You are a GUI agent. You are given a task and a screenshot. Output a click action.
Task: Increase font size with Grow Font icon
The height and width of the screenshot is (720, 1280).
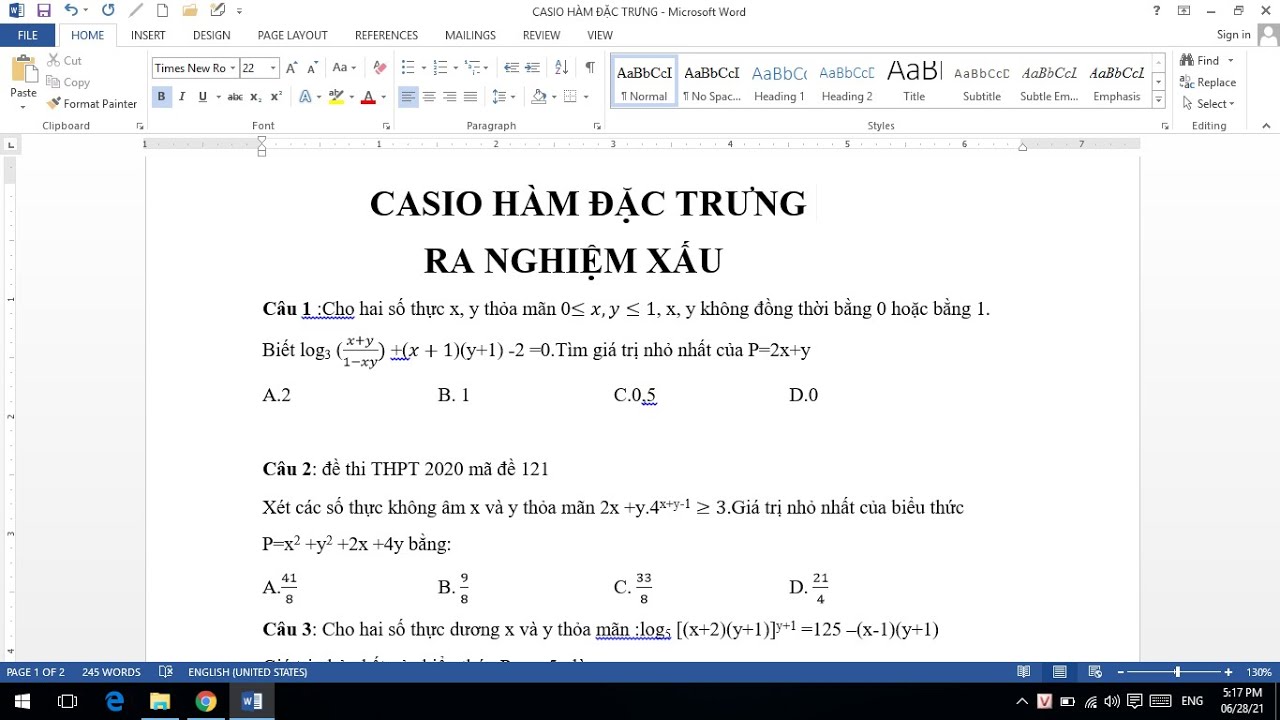tap(292, 68)
